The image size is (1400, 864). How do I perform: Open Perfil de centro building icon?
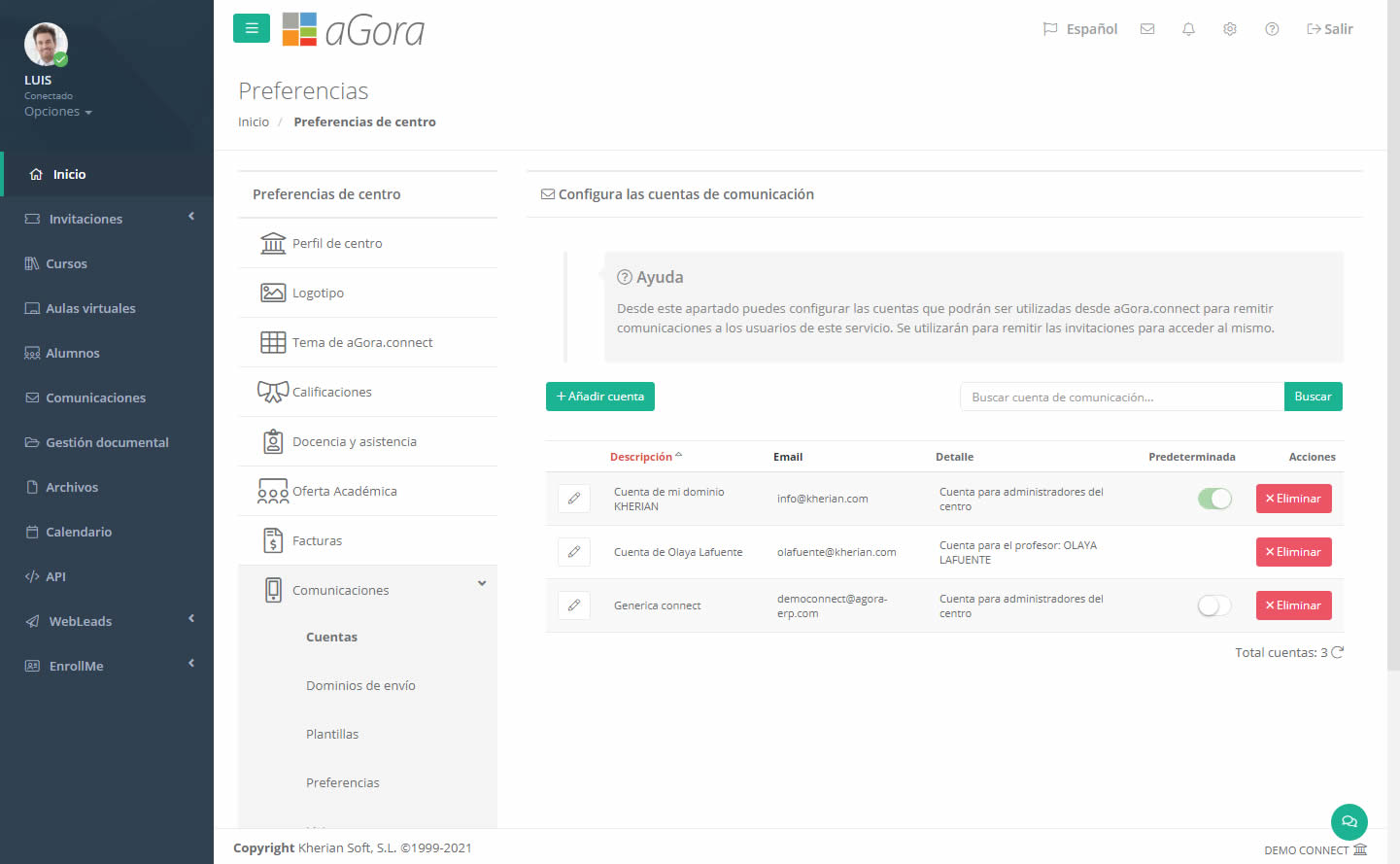tap(273, 243)
